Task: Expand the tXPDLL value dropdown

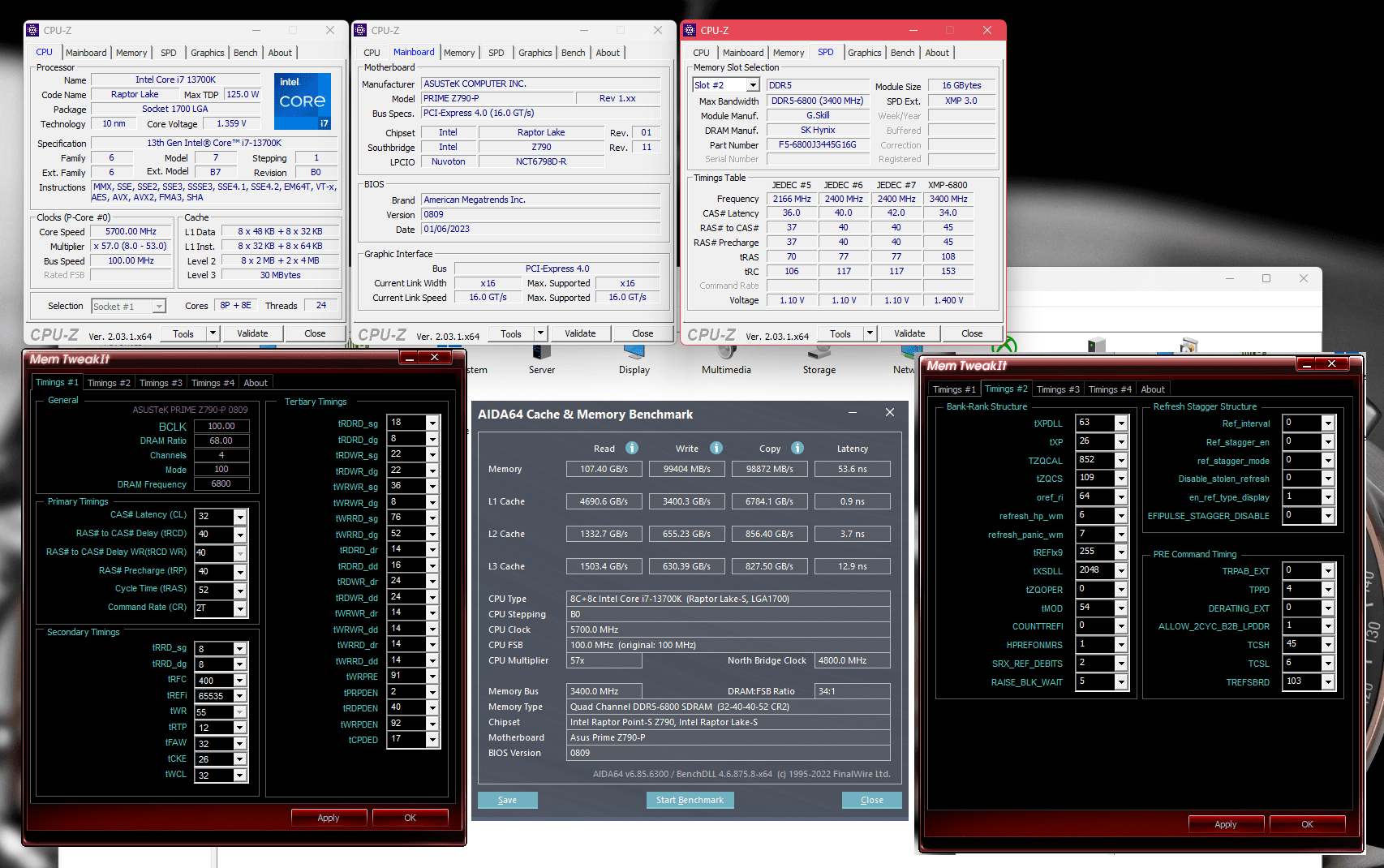Action: 1121,423
